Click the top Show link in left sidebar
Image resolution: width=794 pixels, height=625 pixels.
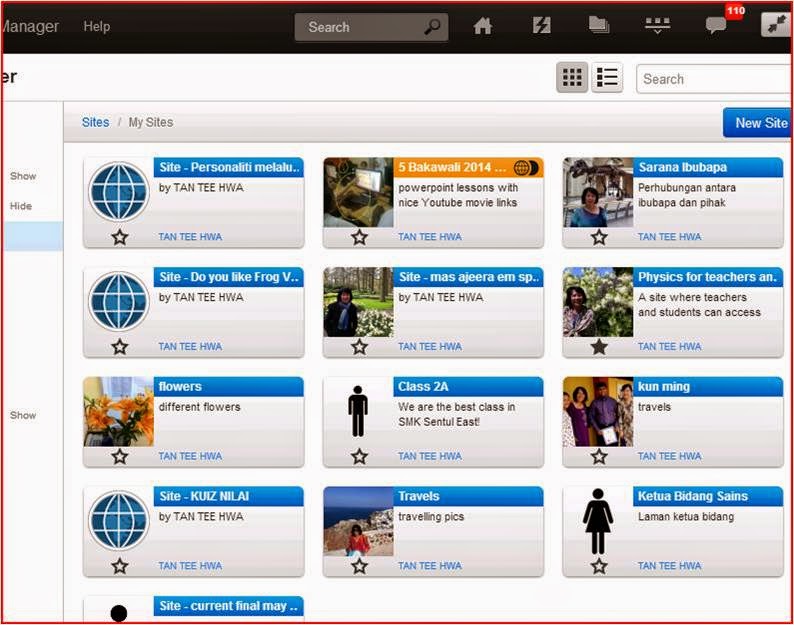click(x=23, y=176)
